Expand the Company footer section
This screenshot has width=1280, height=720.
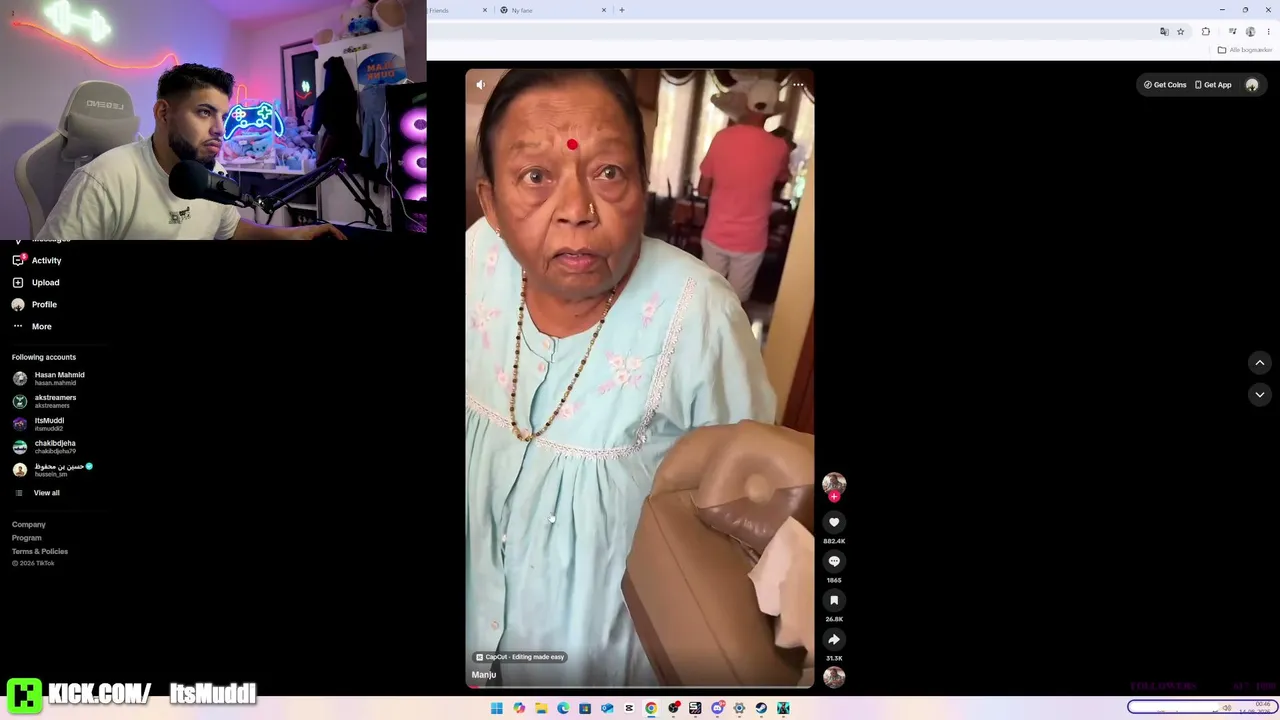(x=29, y=524)
